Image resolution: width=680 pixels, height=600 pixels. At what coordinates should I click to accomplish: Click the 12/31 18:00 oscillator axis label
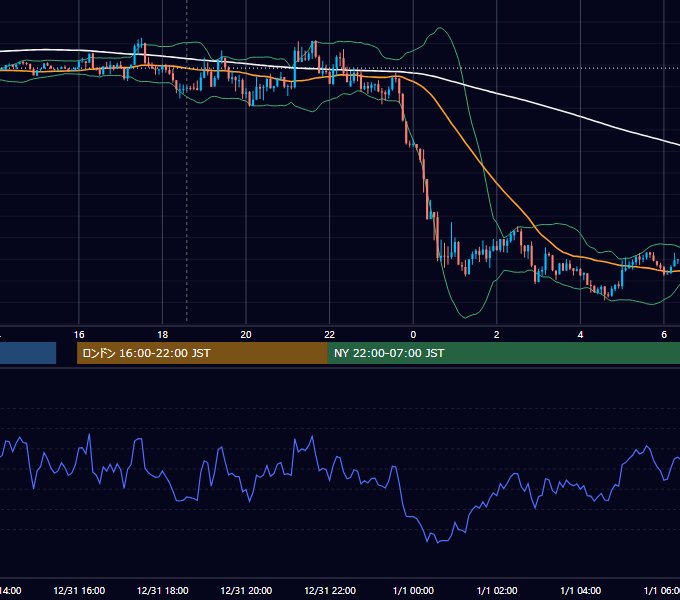pyautogui.click(x=163, y=590)
